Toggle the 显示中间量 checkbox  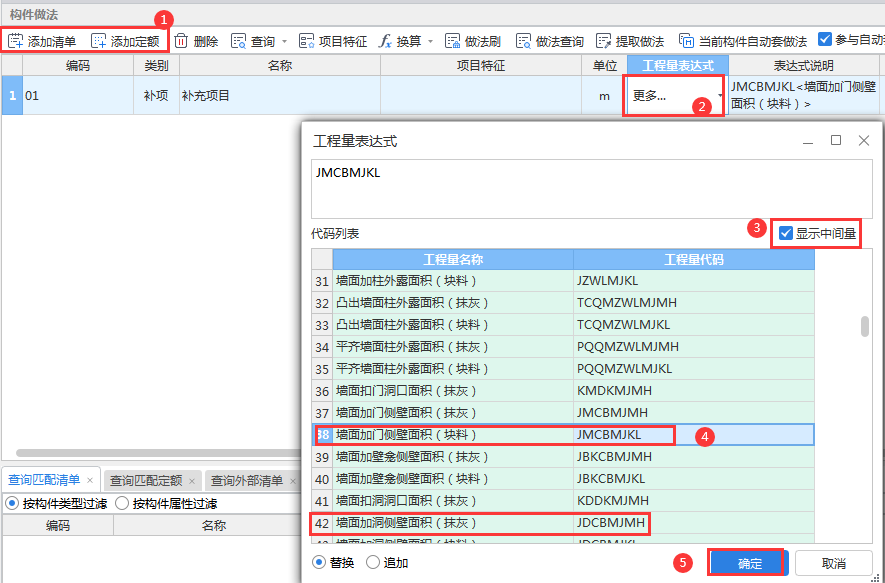786,233
